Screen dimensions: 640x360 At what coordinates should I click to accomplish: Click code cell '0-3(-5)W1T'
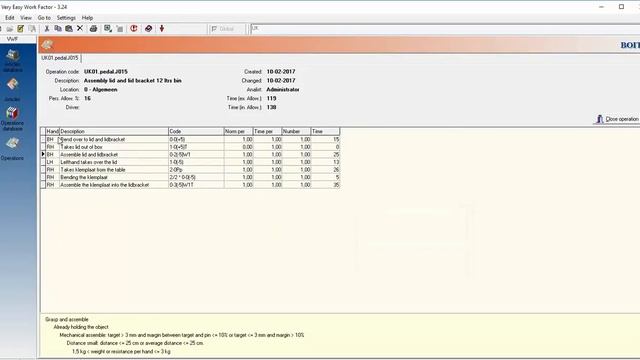pyautogui.click(x=196, y=185)
